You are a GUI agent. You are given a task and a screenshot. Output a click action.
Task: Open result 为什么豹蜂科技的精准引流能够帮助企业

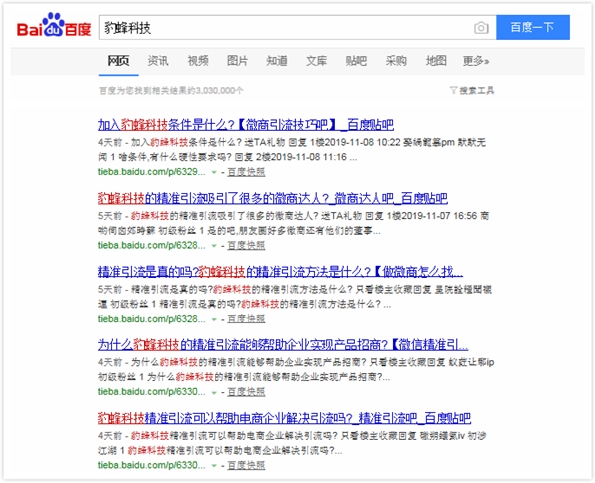click(x=283, y=345)
